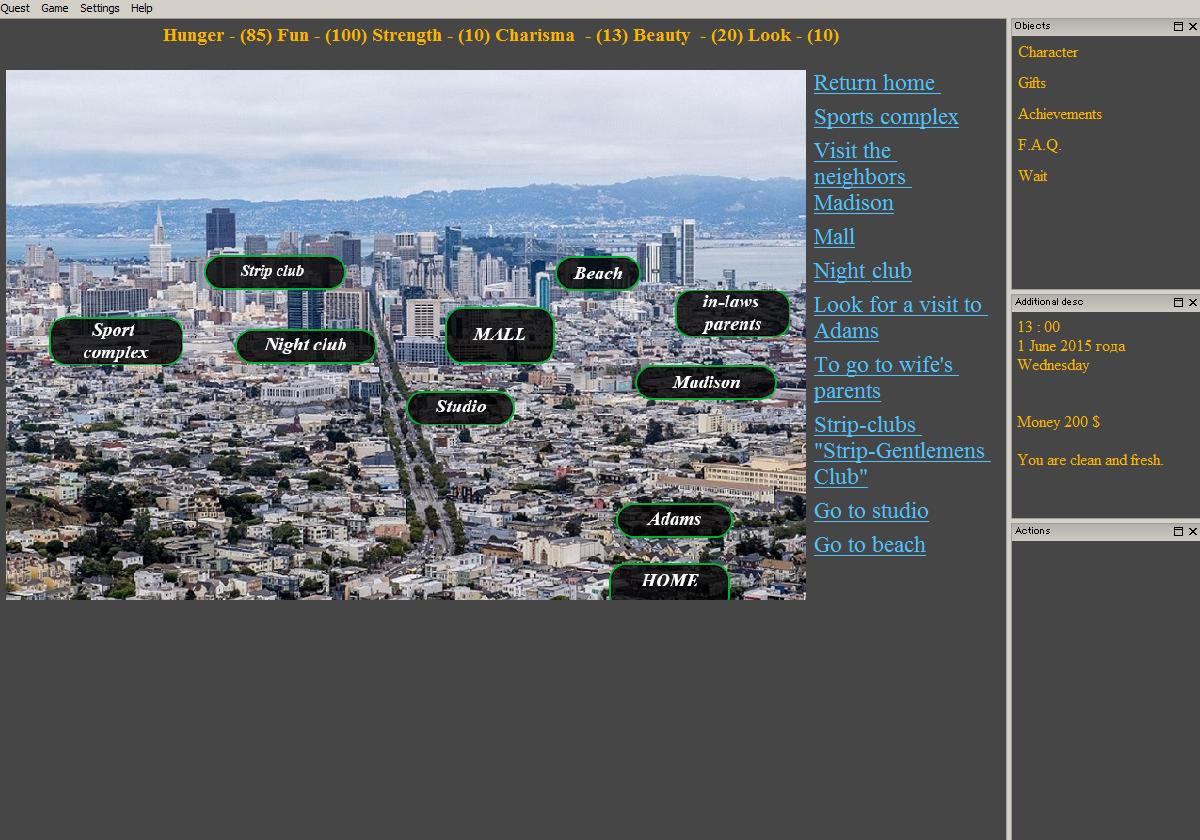Viewport: 1200px width, 840px height.
Task: Open the Sports complex link
Action: click(886, 117)
